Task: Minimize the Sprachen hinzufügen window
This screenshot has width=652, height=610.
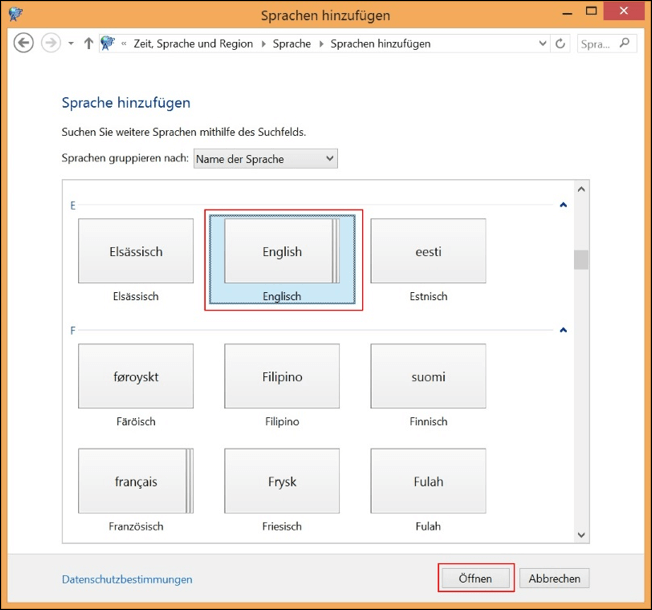Action: coord(567,12)
